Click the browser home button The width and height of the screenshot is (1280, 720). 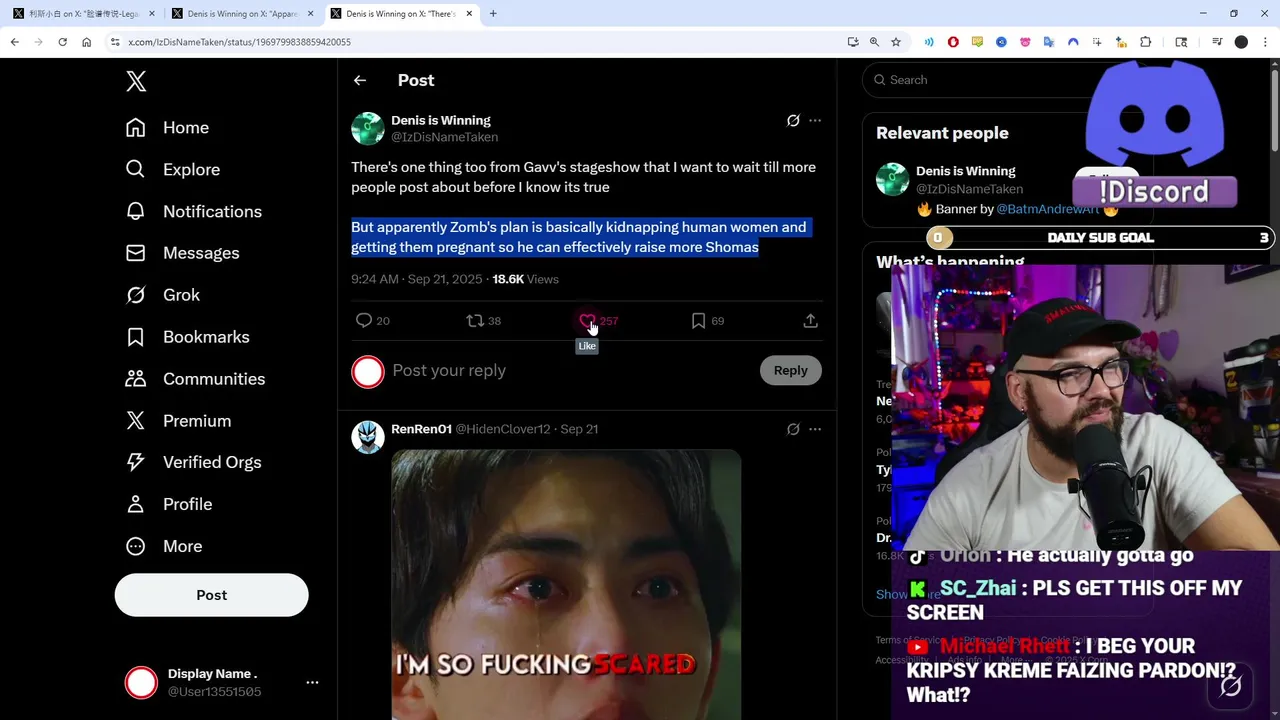(x=86, y=42)
